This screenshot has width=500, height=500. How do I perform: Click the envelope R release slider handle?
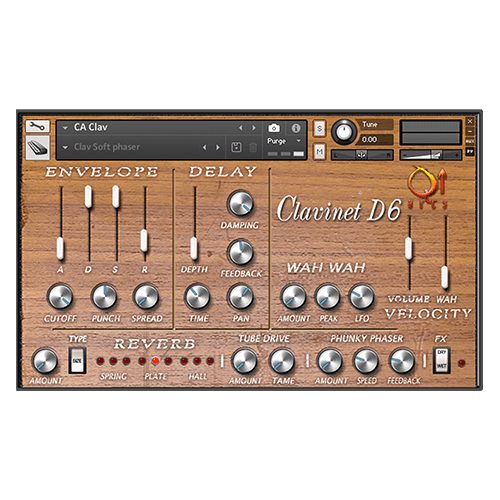point(144,240)
